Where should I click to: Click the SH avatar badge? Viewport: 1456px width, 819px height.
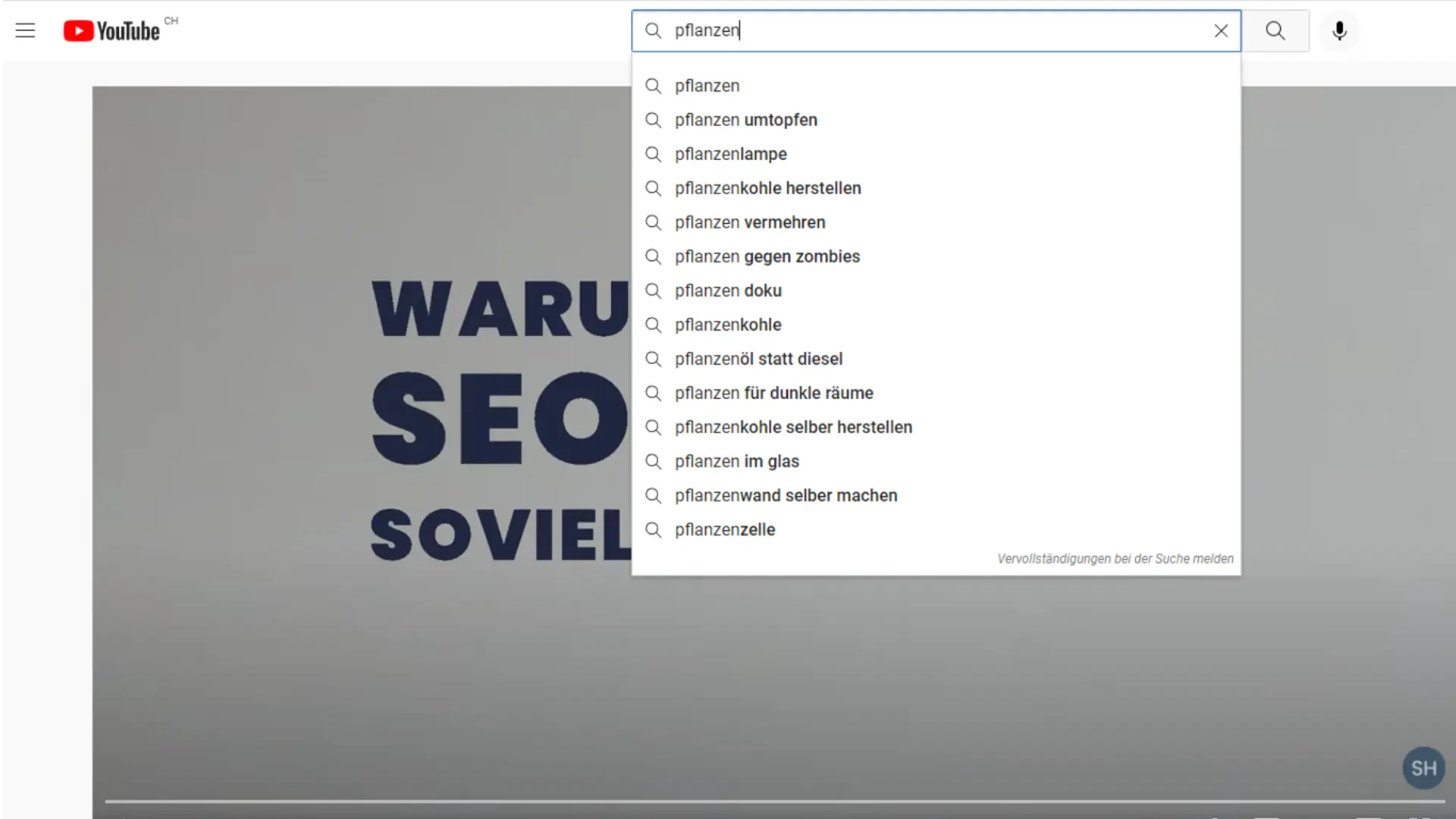pyautogui.click(x=1423, y=768)
